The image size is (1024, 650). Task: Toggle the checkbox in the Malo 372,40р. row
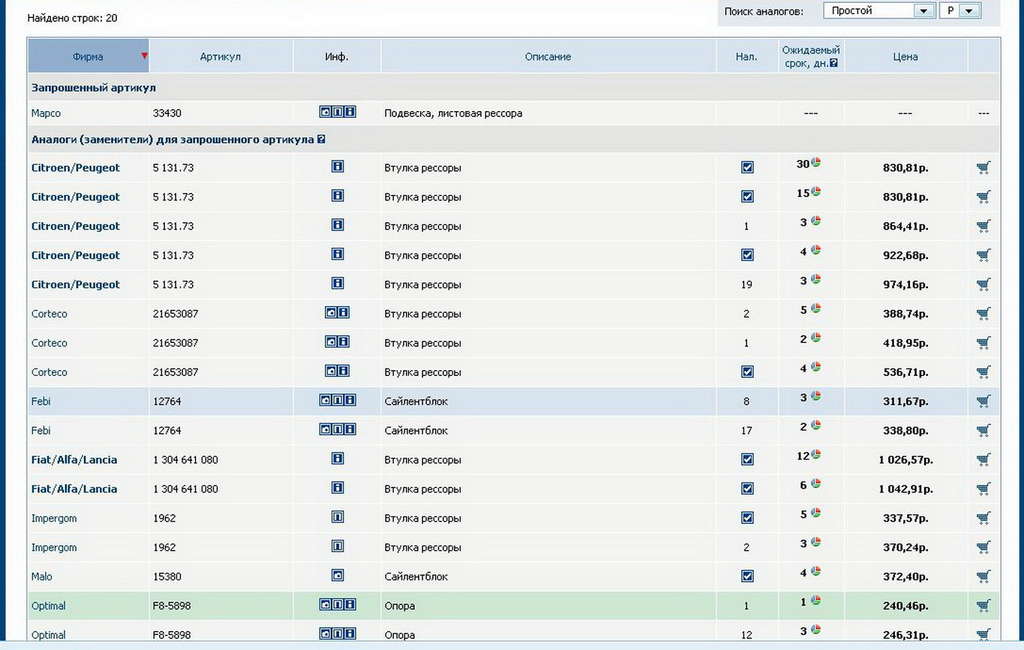point(747,576)
